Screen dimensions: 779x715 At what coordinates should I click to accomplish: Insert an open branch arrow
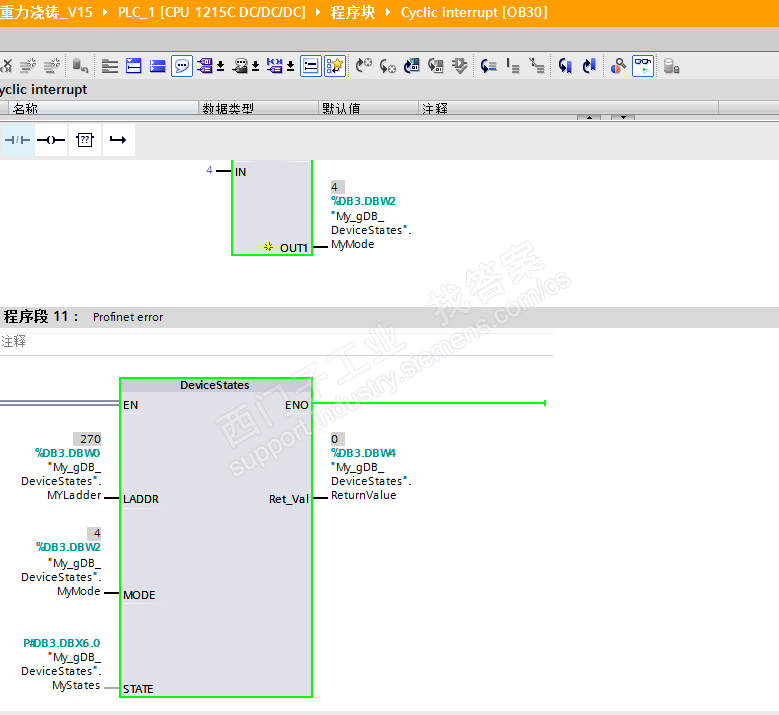pos(118,140)
